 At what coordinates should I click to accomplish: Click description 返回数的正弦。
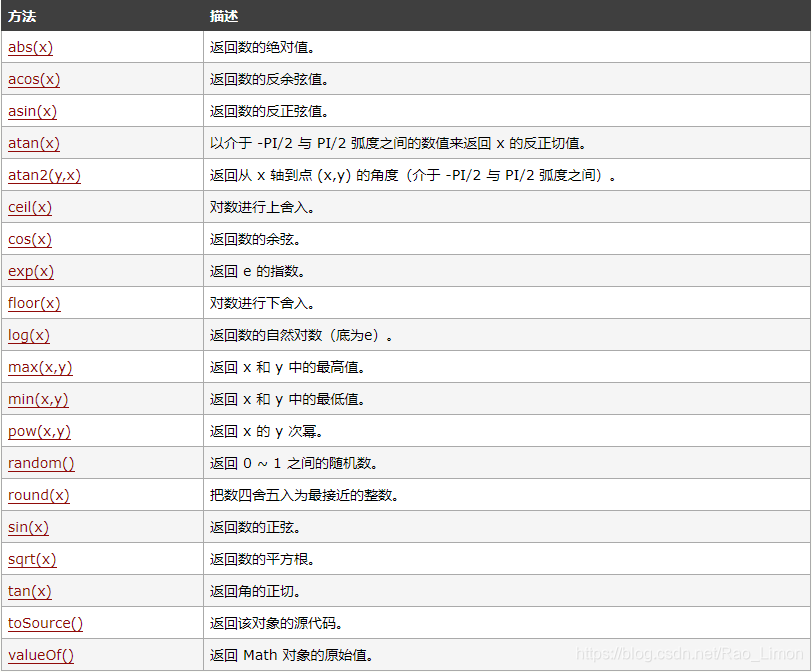255,528
